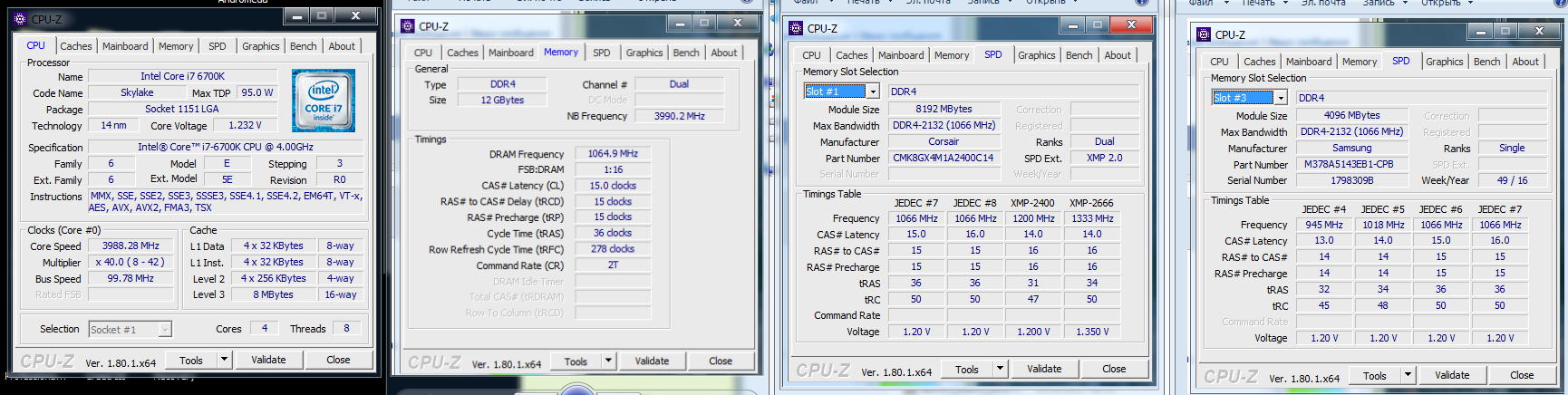Switch to CPU tab in Slot #3 window
Image resolution: width=1568 pixels, height=395 pixels.
(x=1219, y=62)
